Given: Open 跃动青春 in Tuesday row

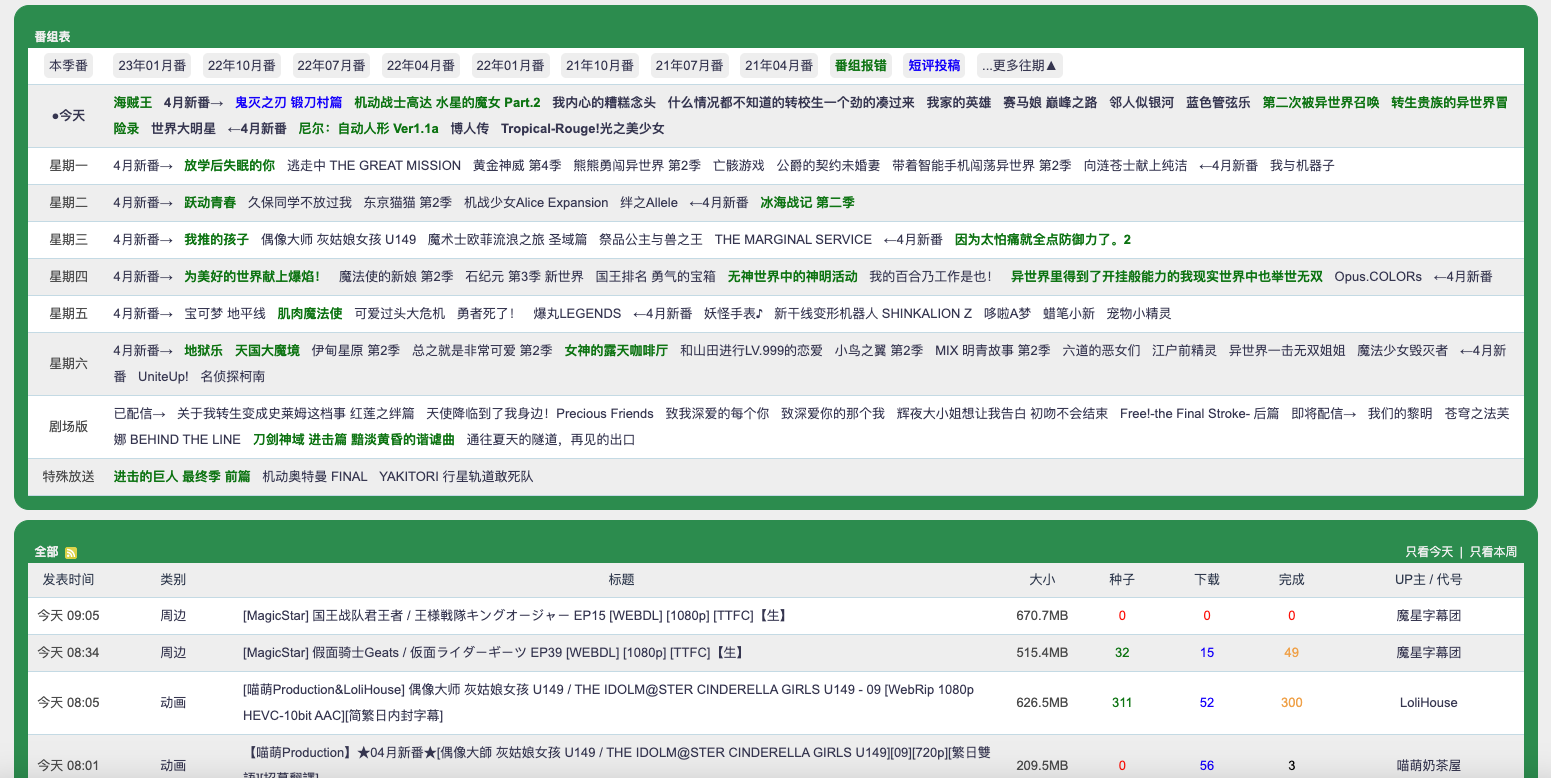Looking at the screenshot, I should pos(210,203).
